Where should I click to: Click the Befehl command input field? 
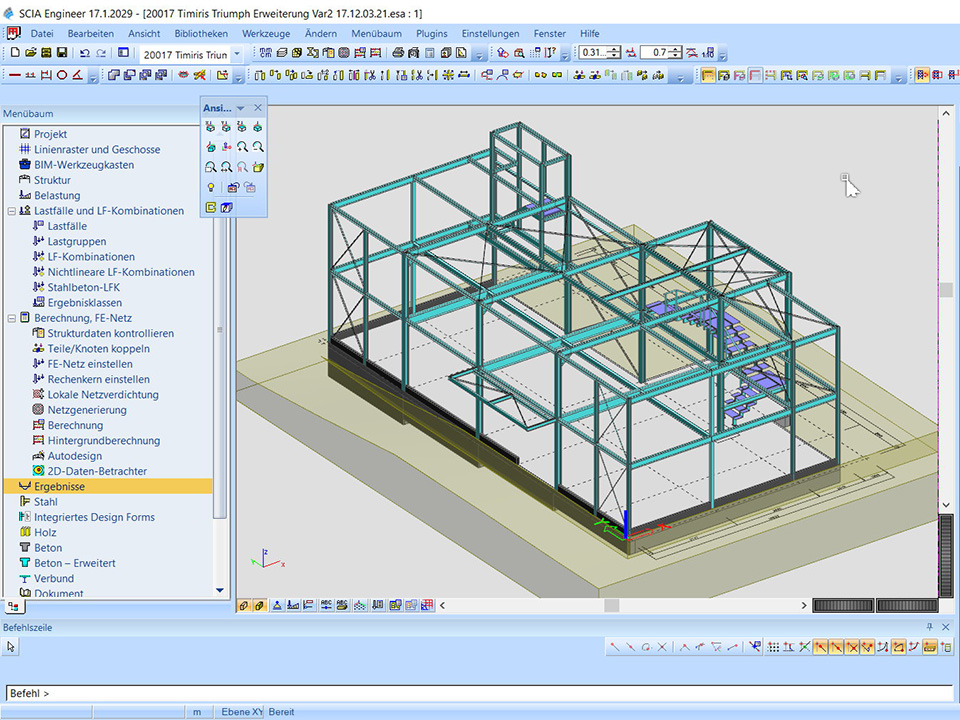tap(480, 693)
